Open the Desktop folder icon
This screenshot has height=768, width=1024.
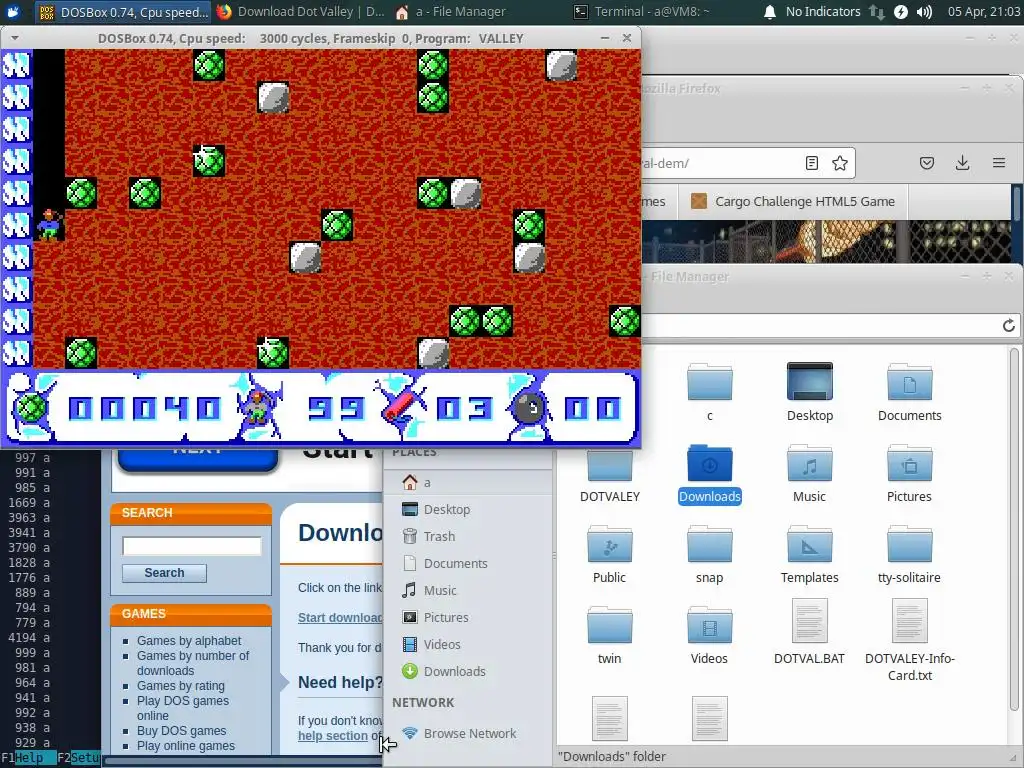pyautogui.click(x=810, y=392)
